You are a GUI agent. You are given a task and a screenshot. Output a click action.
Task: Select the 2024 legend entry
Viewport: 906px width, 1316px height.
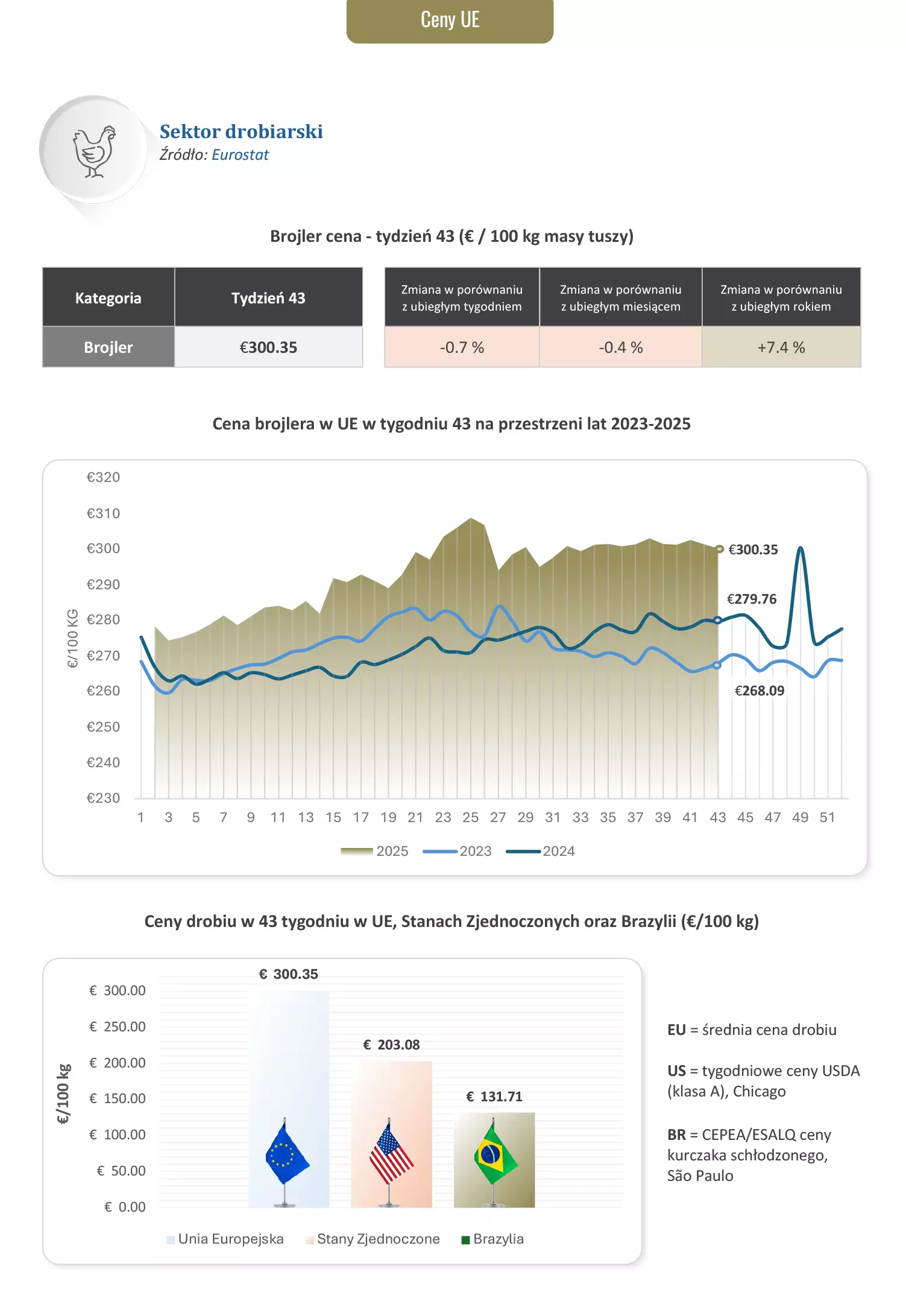pyautogui.click(x=541, y=851)
